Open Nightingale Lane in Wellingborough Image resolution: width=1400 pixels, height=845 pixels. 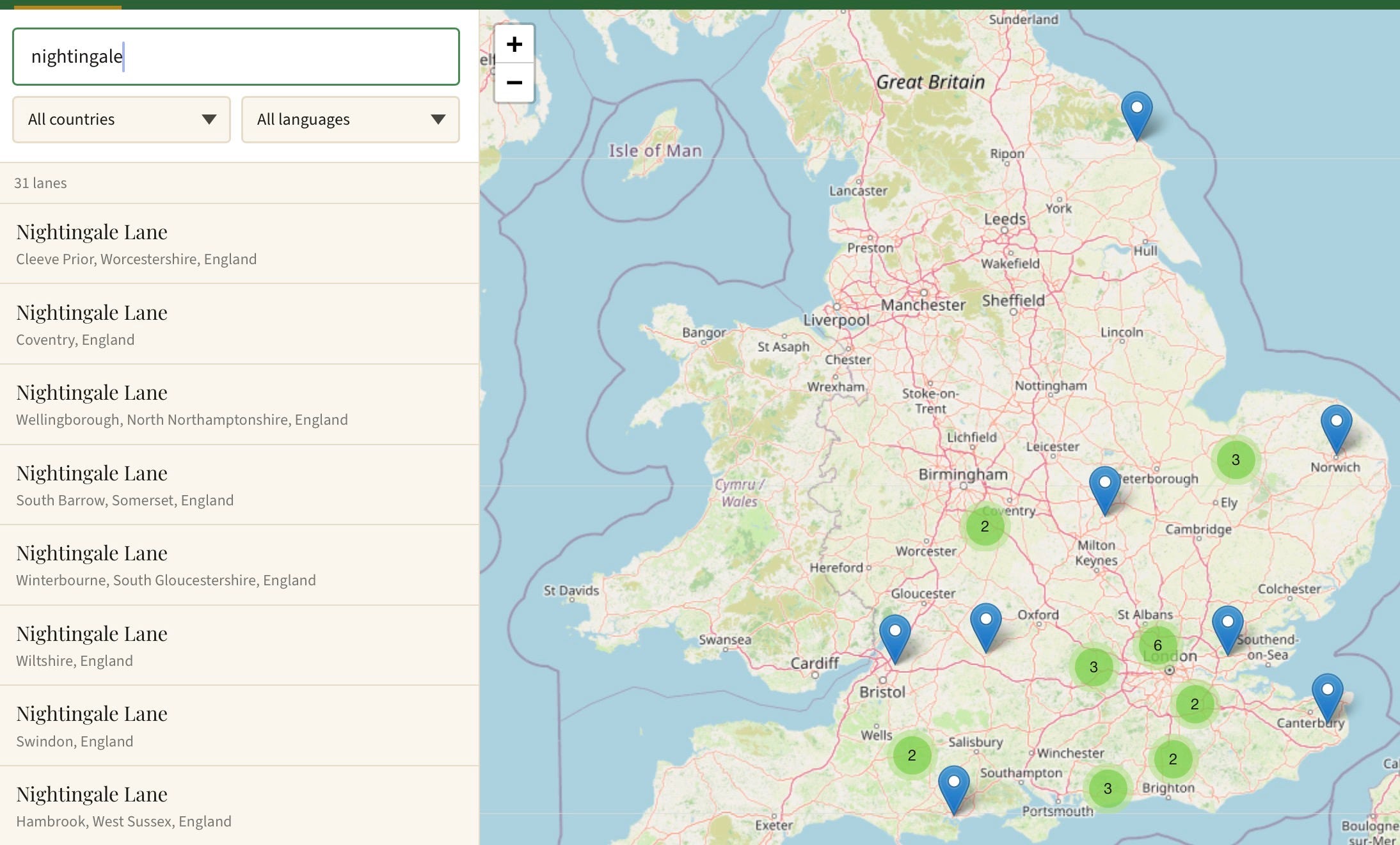pos(239,404)
